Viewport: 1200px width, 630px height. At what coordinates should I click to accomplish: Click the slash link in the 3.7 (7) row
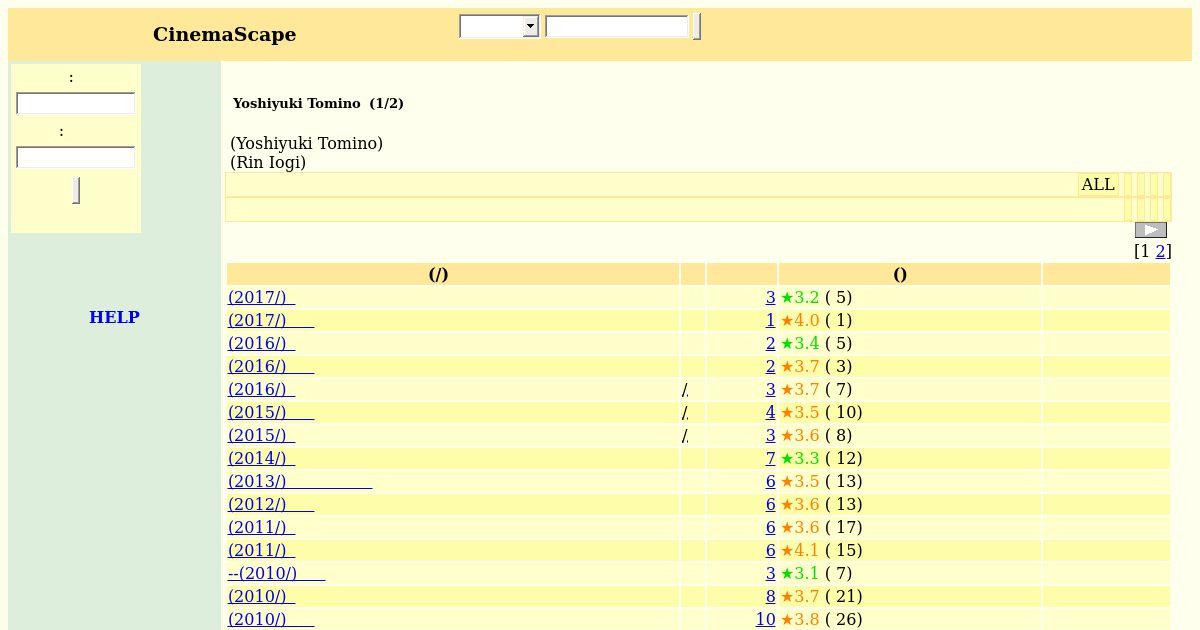coord(685,389)
